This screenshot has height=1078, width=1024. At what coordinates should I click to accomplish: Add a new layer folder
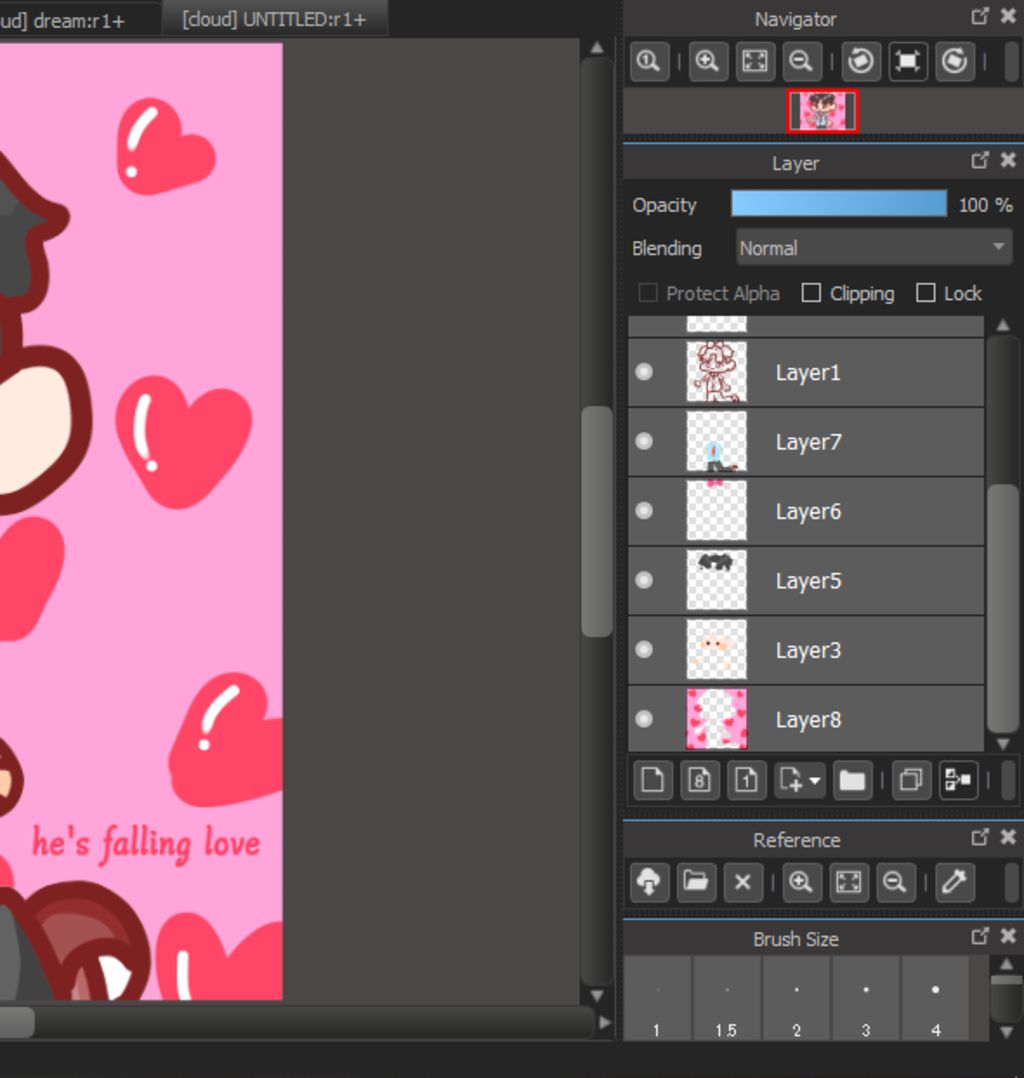point(852,780)
